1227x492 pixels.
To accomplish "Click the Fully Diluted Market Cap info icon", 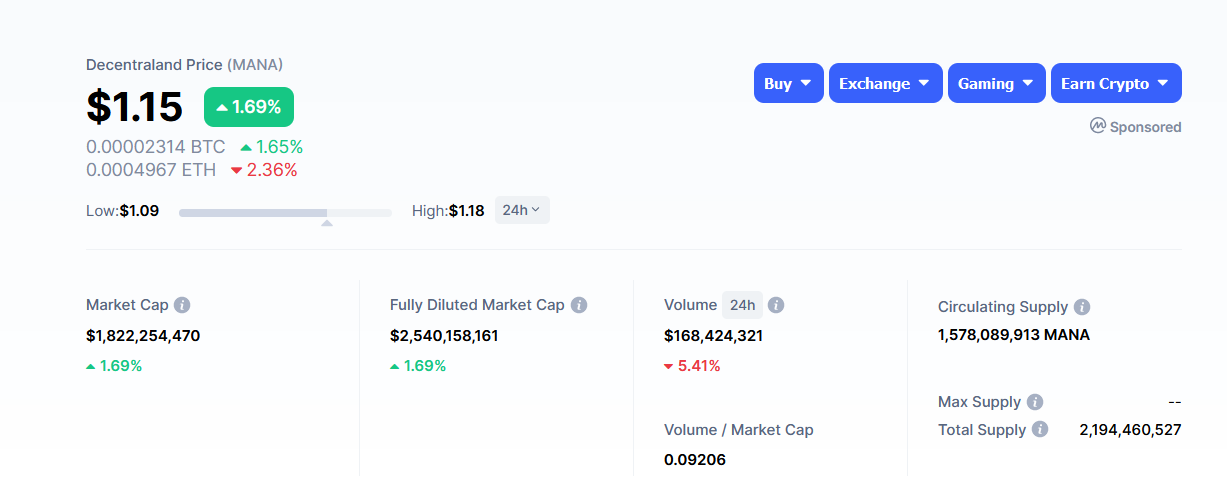I will (579, 305).
